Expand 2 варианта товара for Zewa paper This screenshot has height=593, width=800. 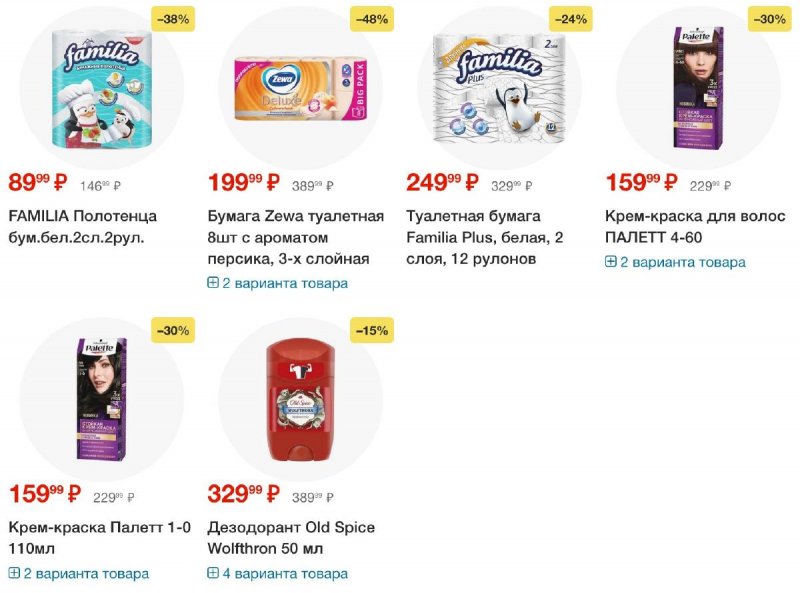[x=278, y=283]
